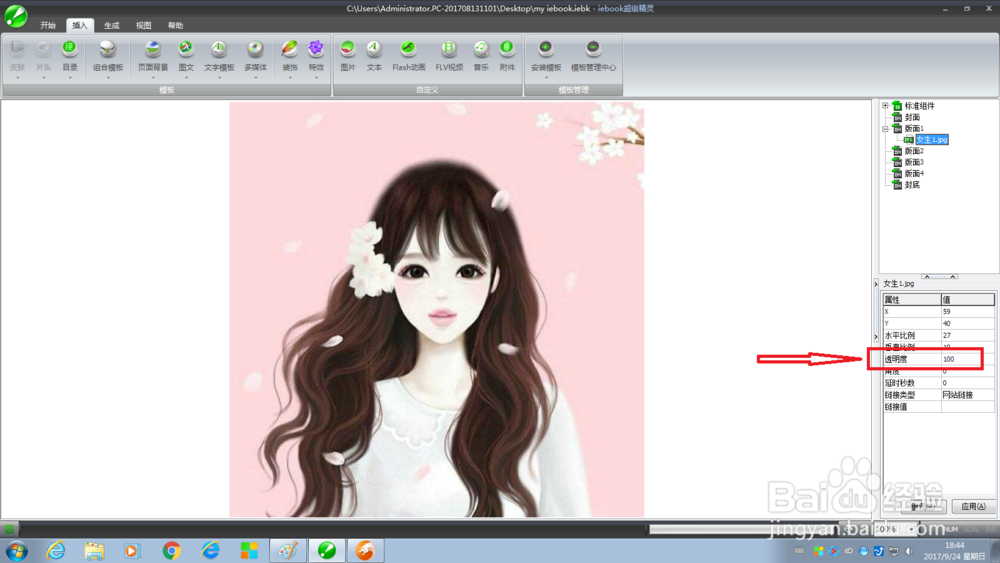Click the Y property value 40

967,323
